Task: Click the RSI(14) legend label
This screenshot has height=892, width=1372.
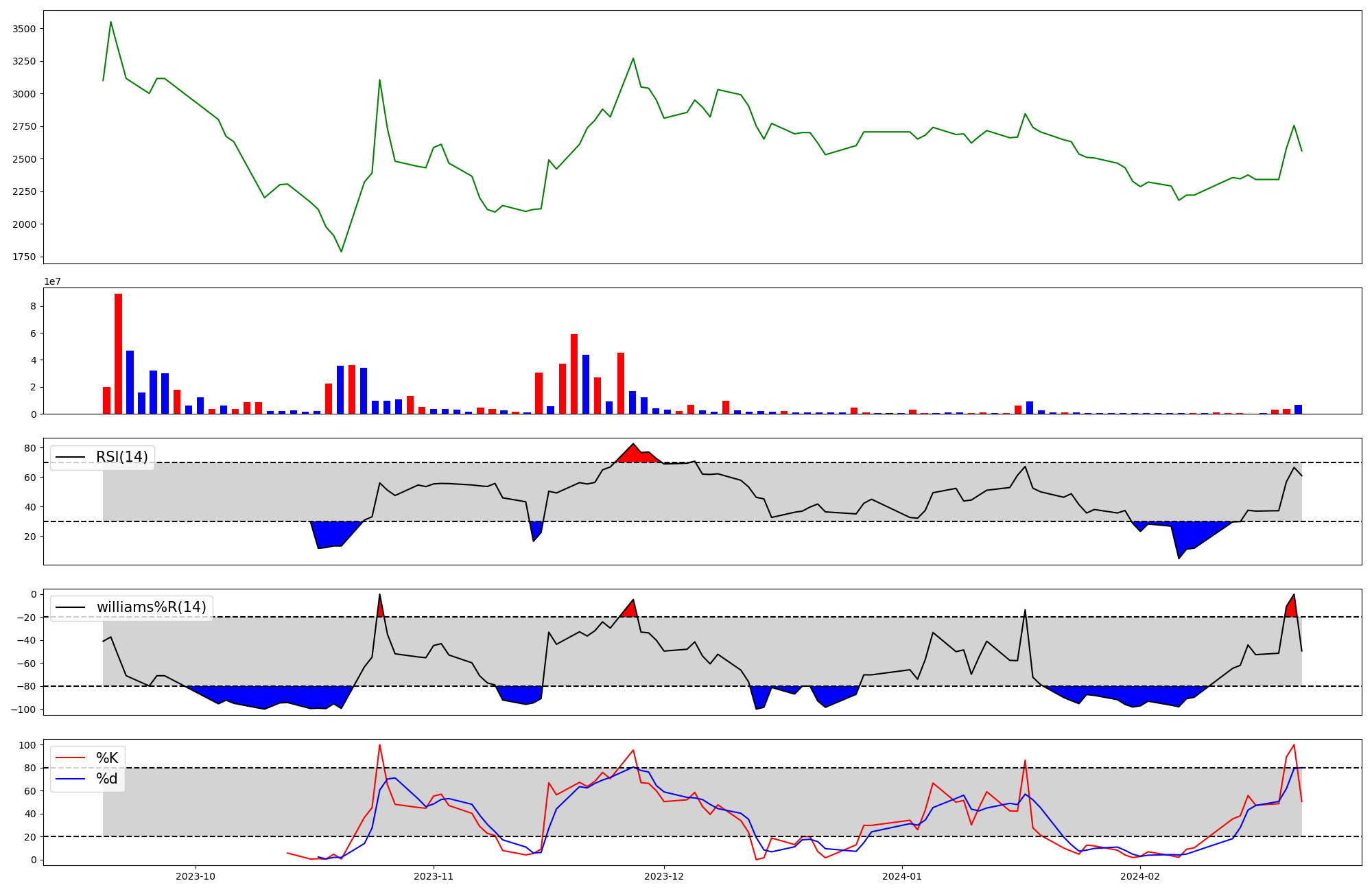Action: [121, 457]
